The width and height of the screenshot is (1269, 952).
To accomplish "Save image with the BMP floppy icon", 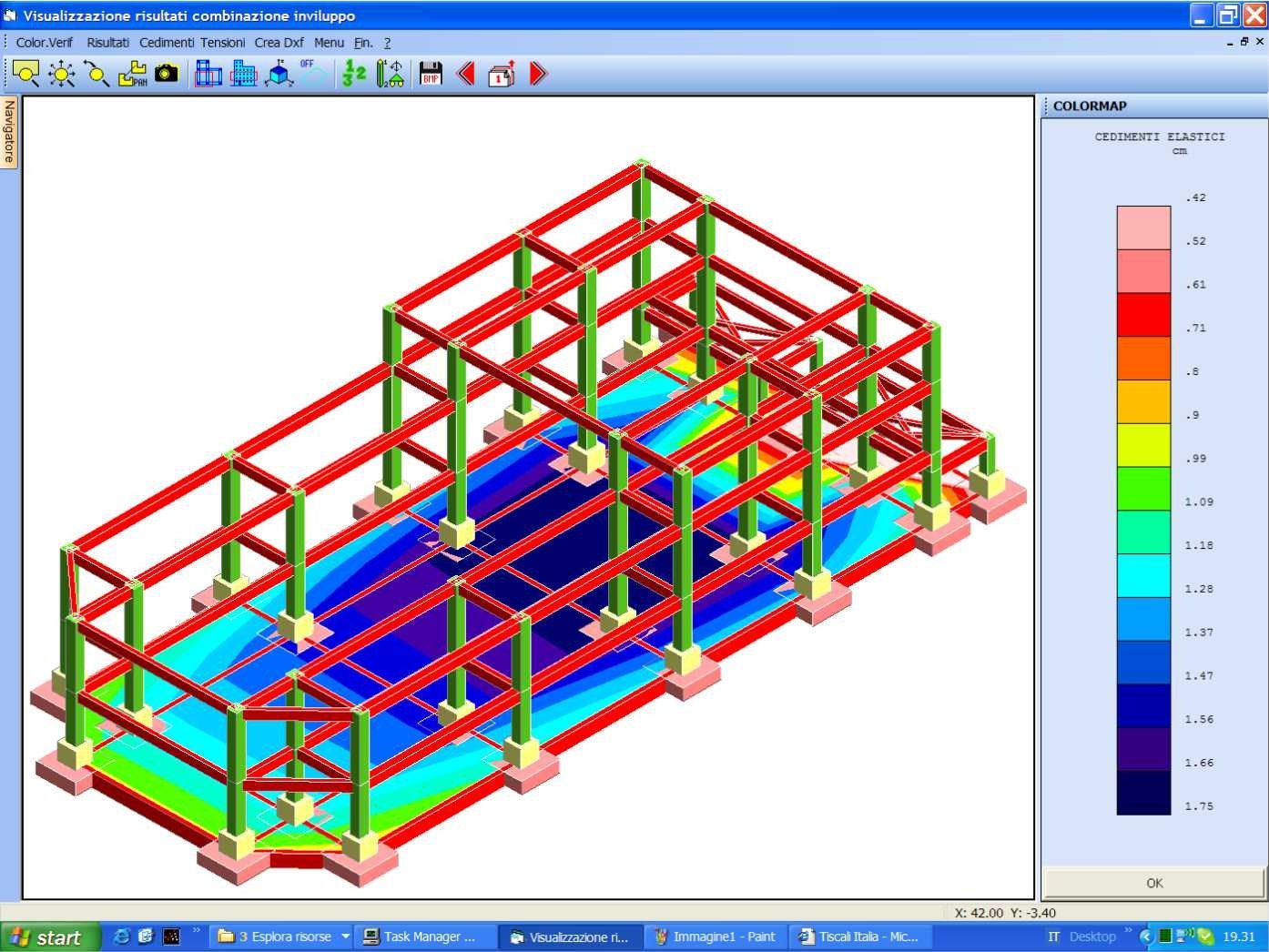I will tap(431, 74).
